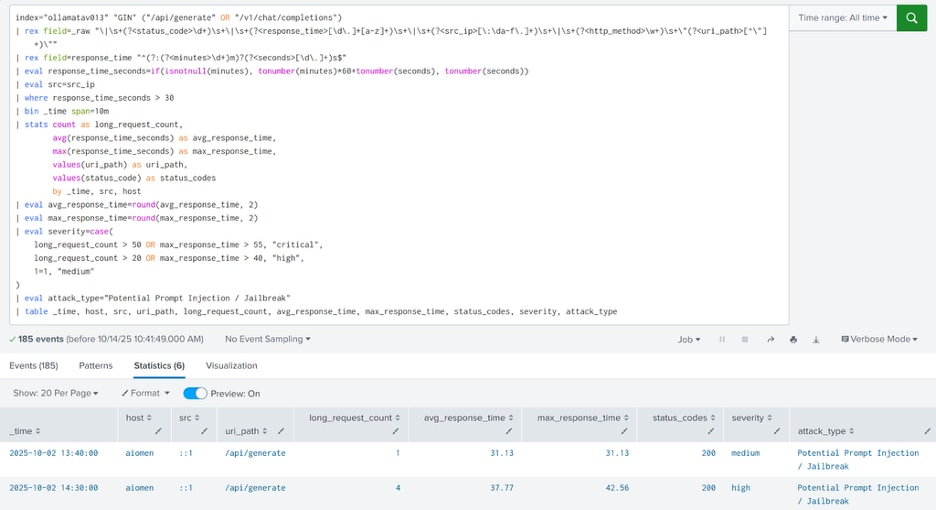936x510 pixels.
Task: Stop the search job
Action: click(745, 340)
